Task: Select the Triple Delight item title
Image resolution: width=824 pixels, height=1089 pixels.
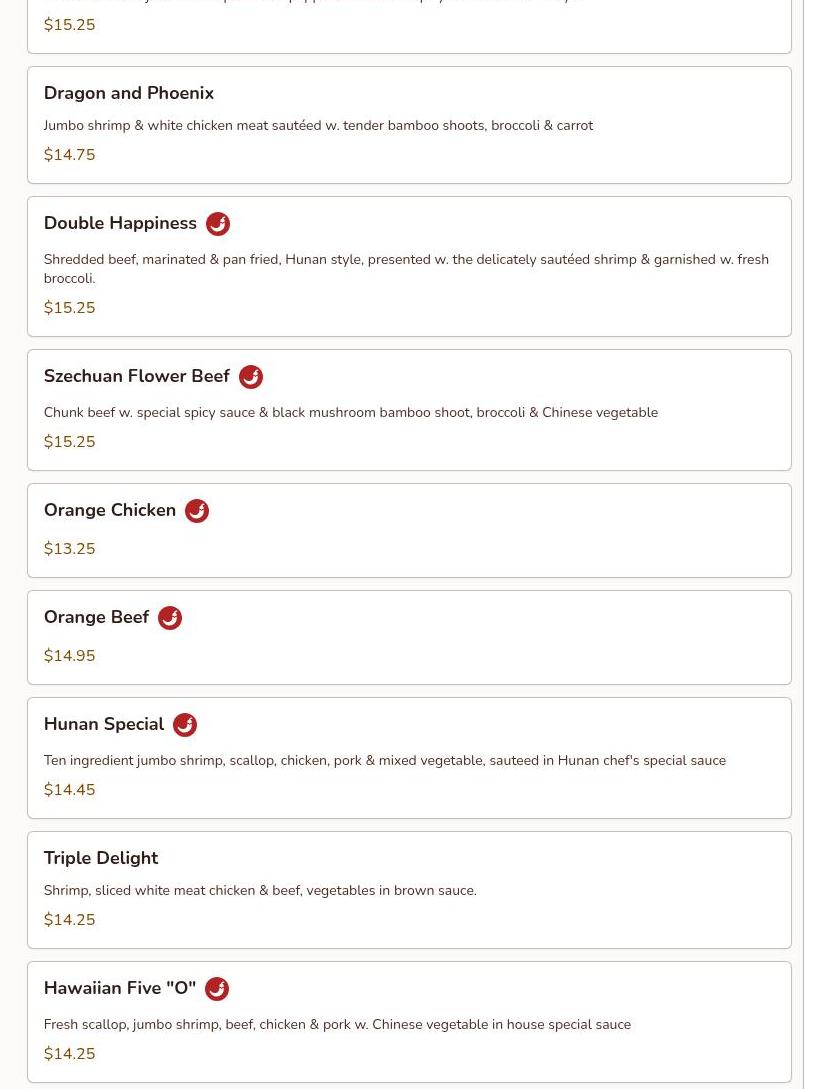Action: pos(101,858)
